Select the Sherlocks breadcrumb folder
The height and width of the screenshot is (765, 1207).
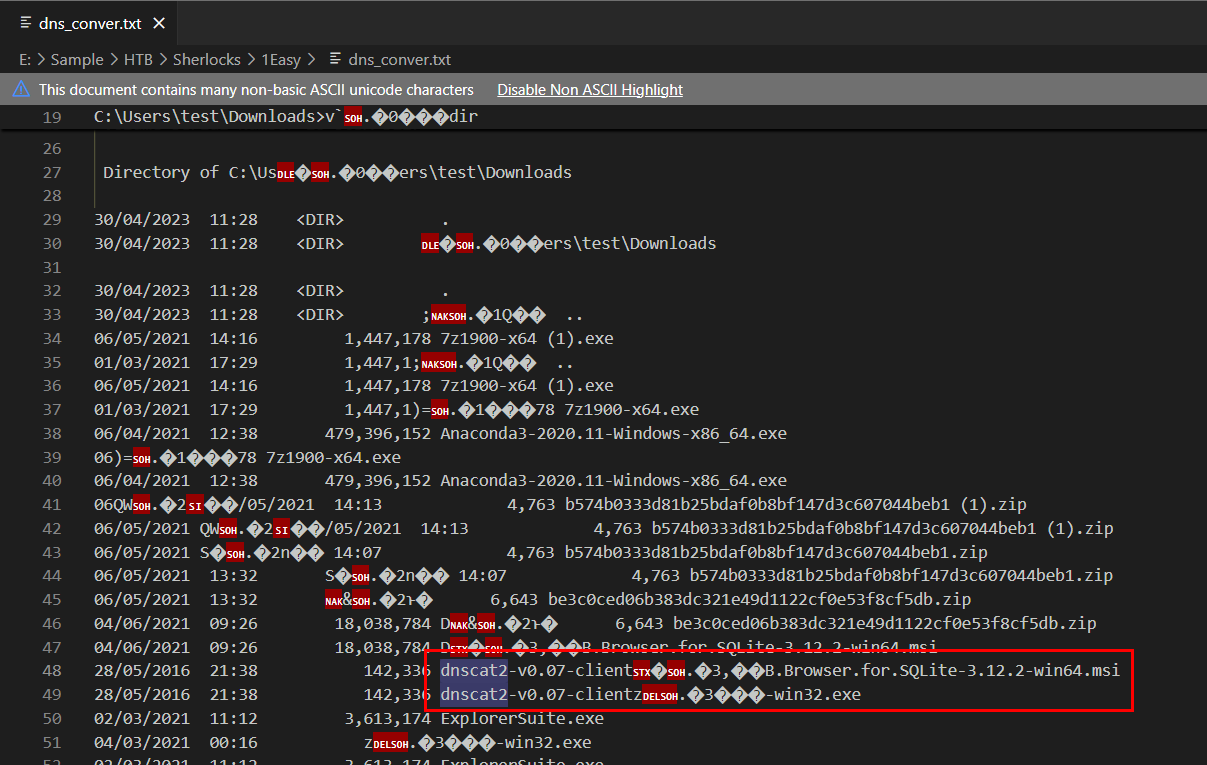tap(207, 60)
